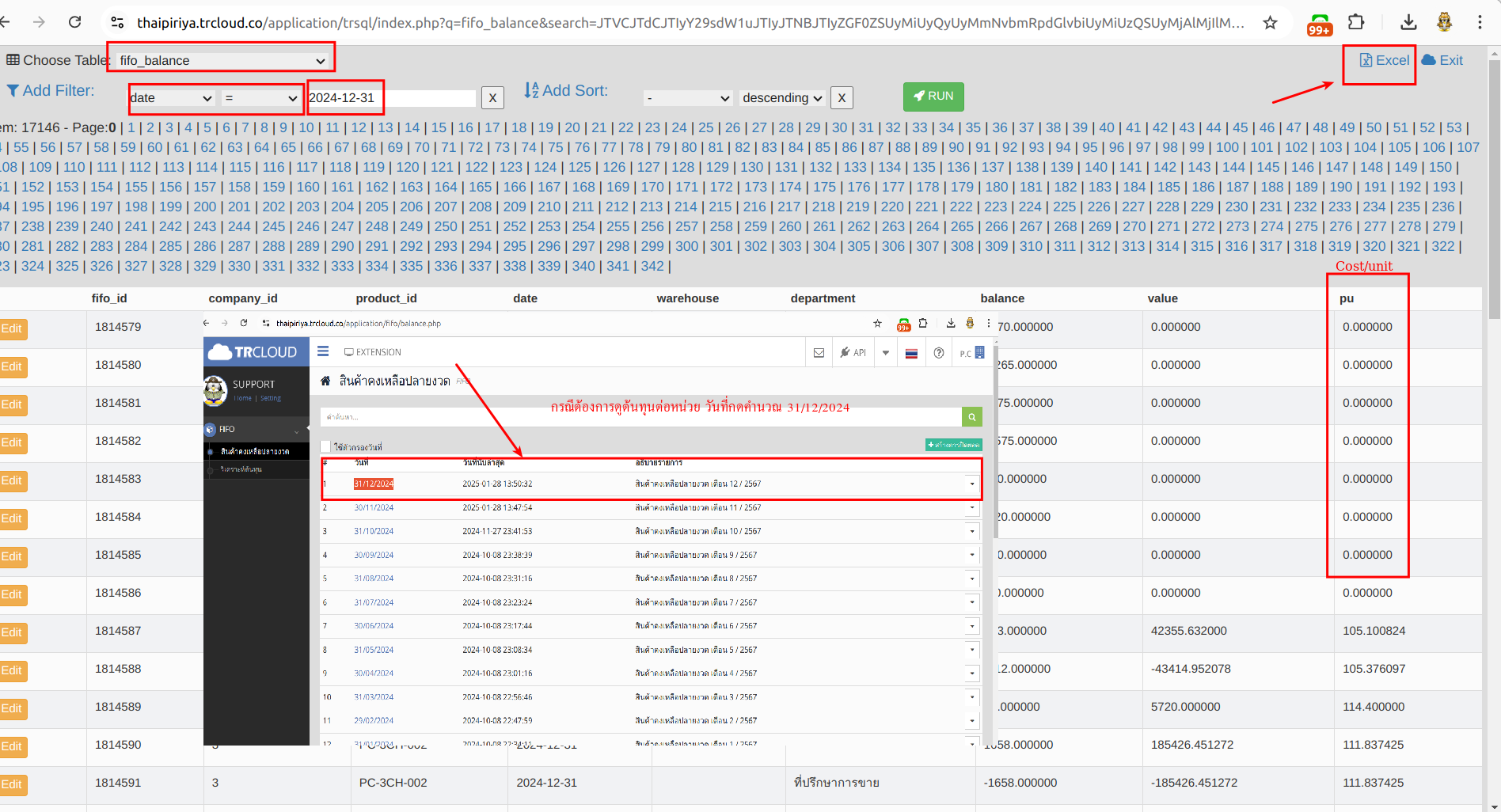
Task: Click the bookmark star in embedded browser toolbar
Action: (x=877, y=323)
